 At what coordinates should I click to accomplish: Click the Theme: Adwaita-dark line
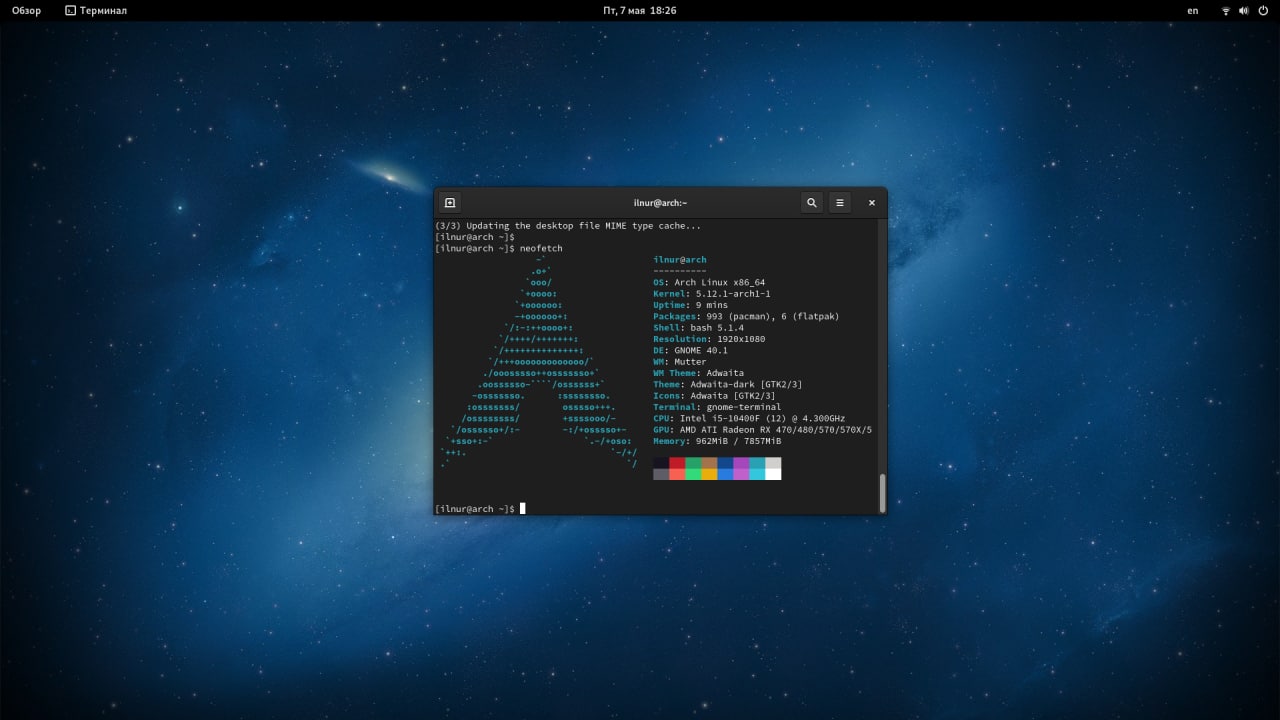click(x=728, y=384)
